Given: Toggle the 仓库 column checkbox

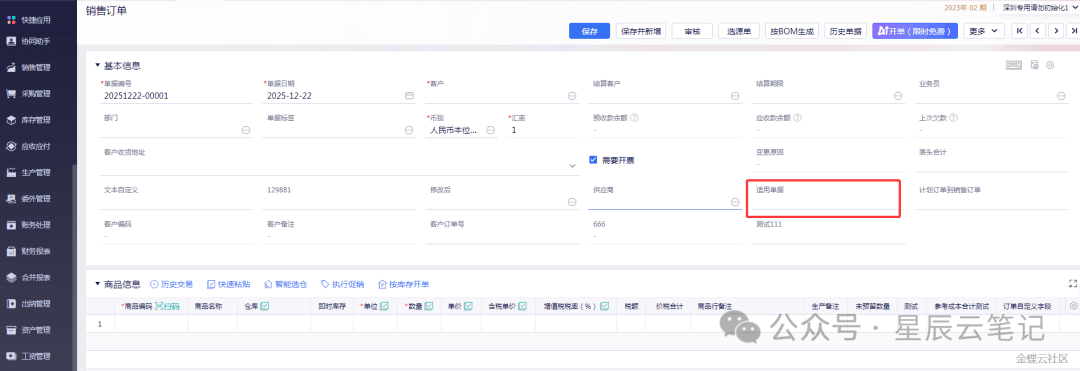Looking at the screenshot, I should click(264, 306).
